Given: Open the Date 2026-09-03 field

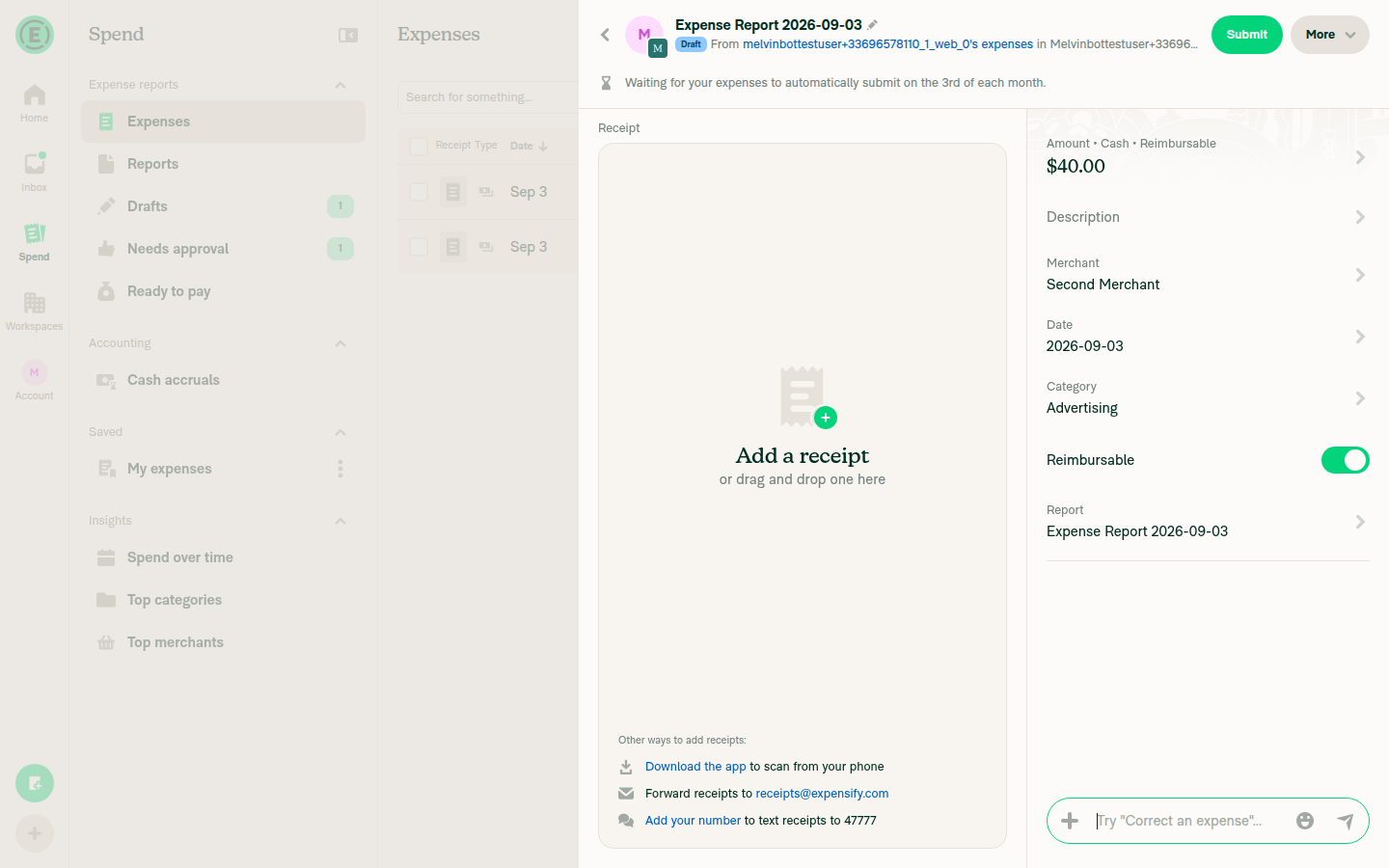Looking at the screenshot, I should [1208, 337].
